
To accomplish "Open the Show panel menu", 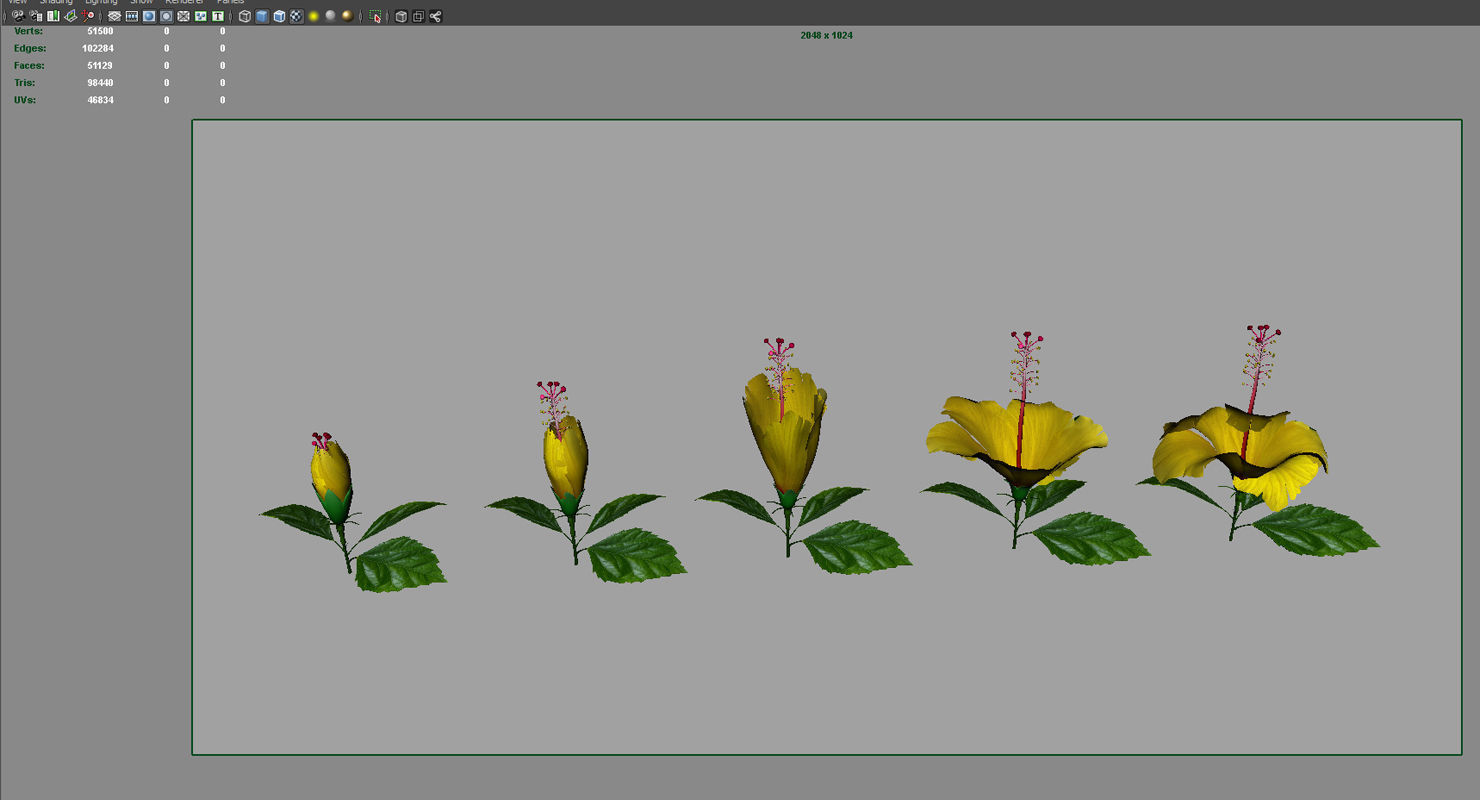I will [141, 2].
